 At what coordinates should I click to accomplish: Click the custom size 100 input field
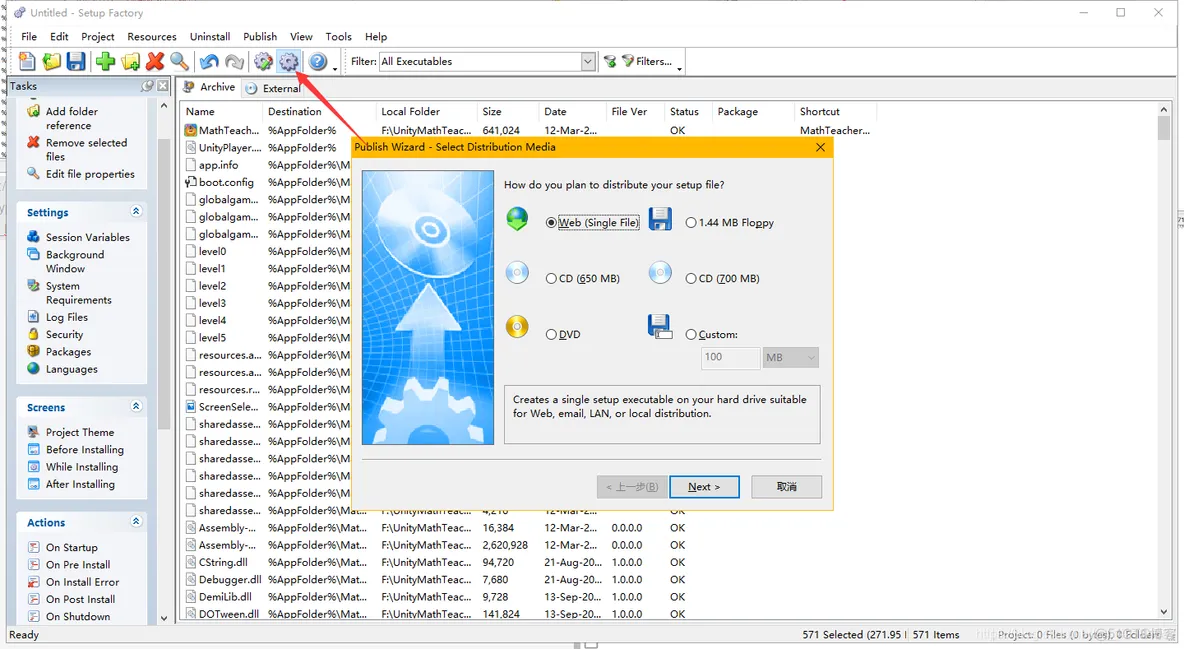point(729,357)
